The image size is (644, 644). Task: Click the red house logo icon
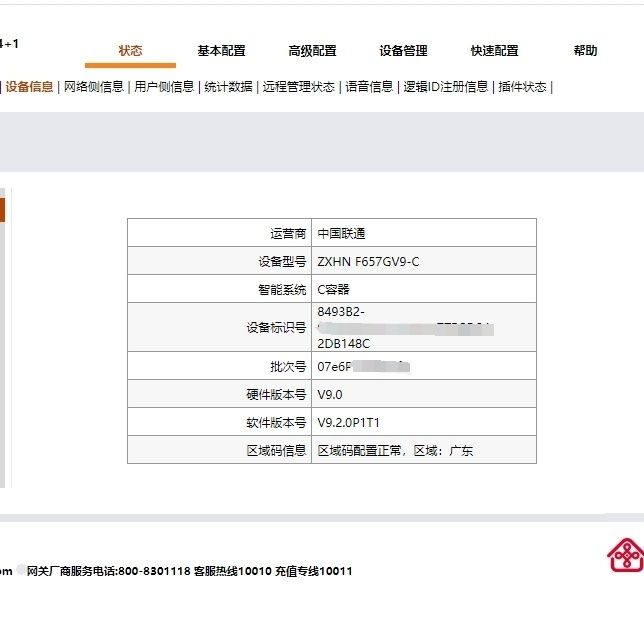625,555
